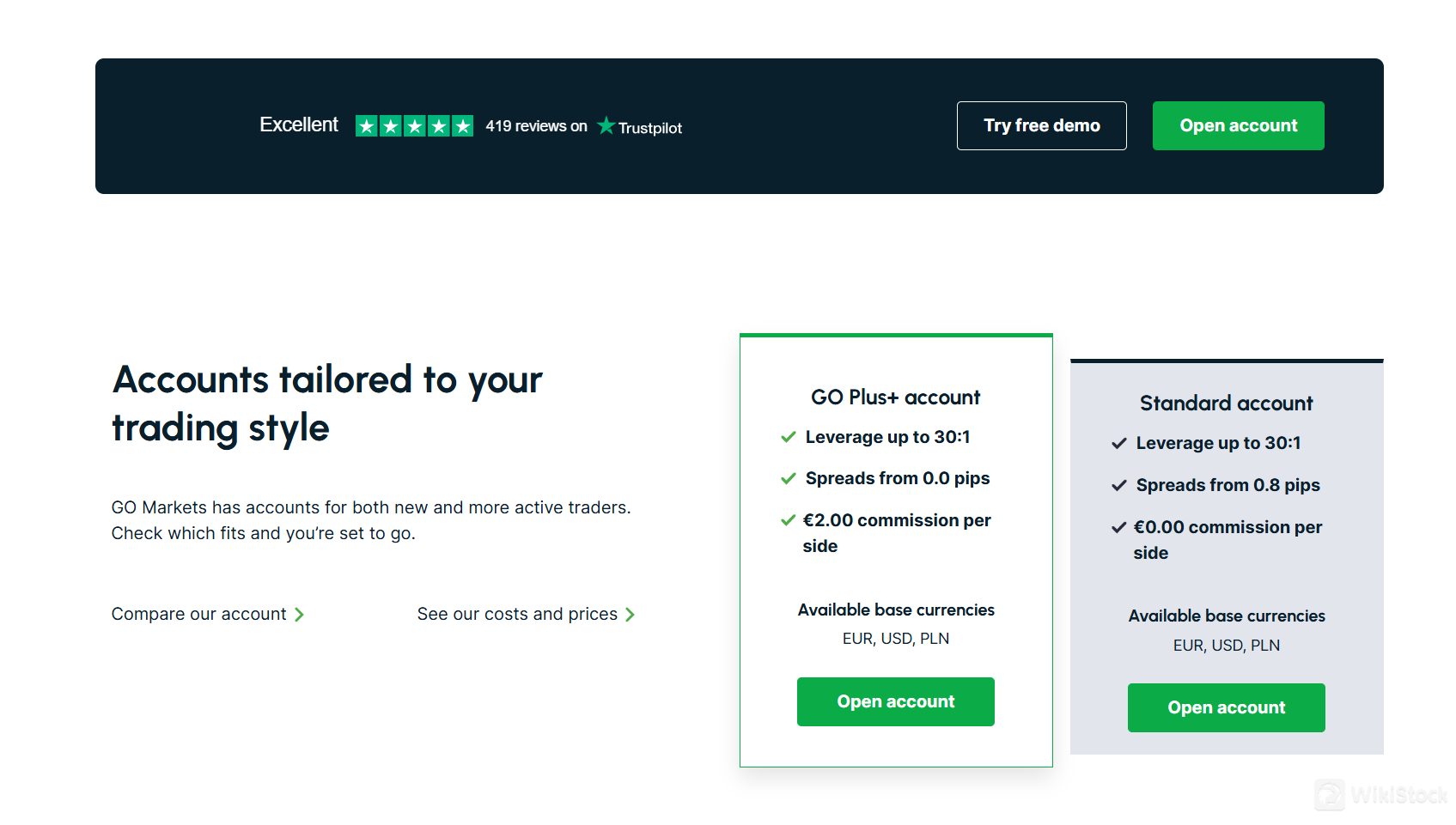Click checkmark beside Spreads from 0.8 pips
Viewport: 1456px width, 825px height.
click(1118, 485)
